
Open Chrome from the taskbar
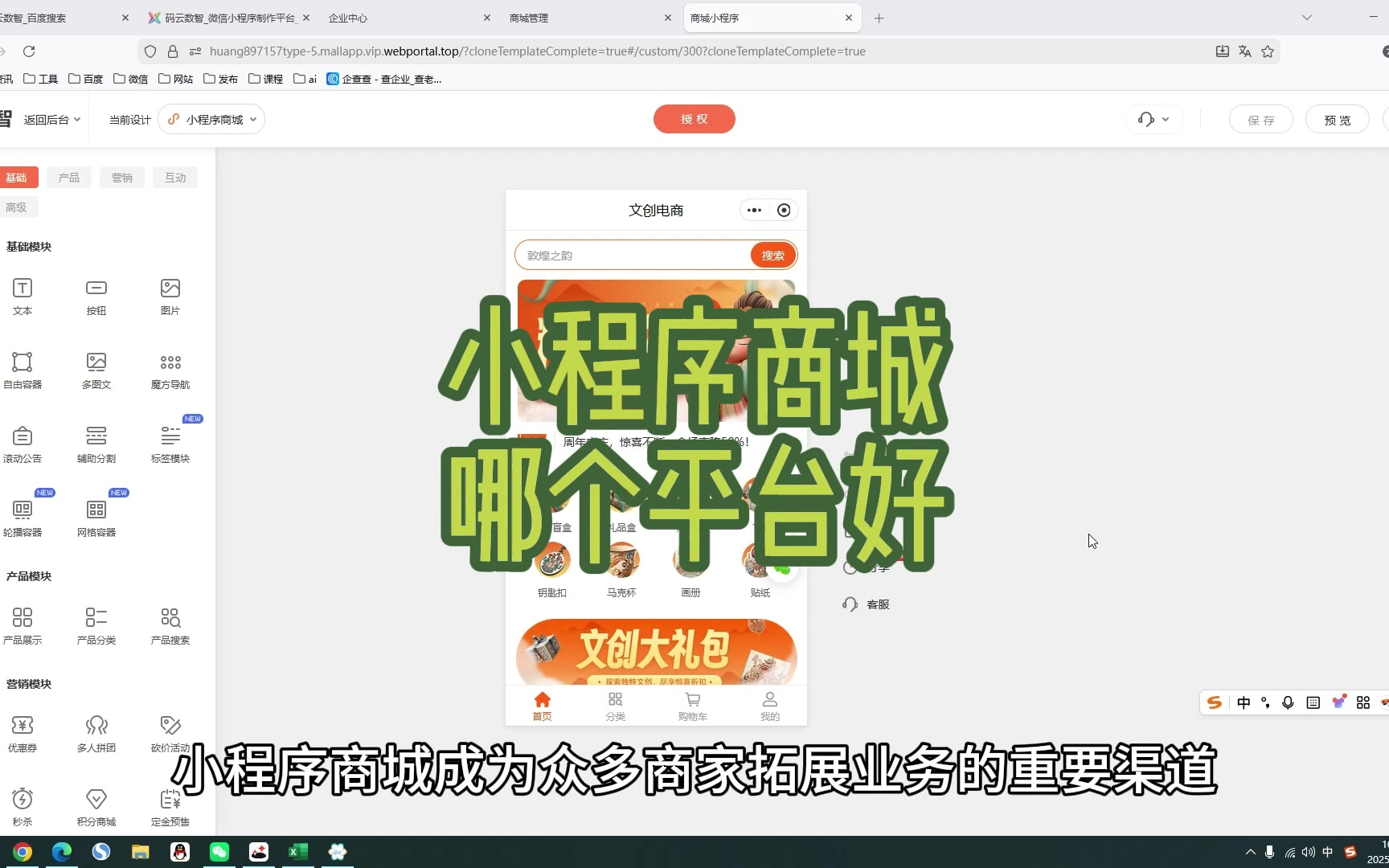(23, 852)
